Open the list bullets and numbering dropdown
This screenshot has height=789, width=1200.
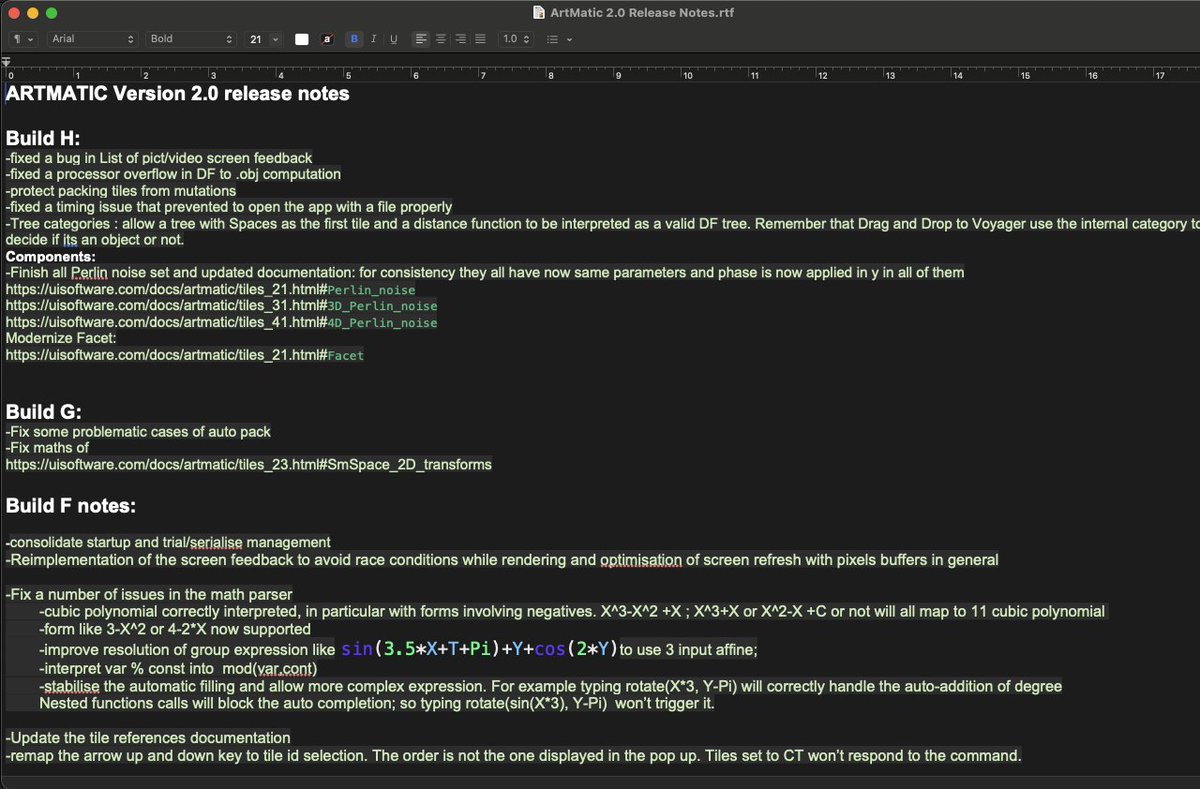click(560, 39)
